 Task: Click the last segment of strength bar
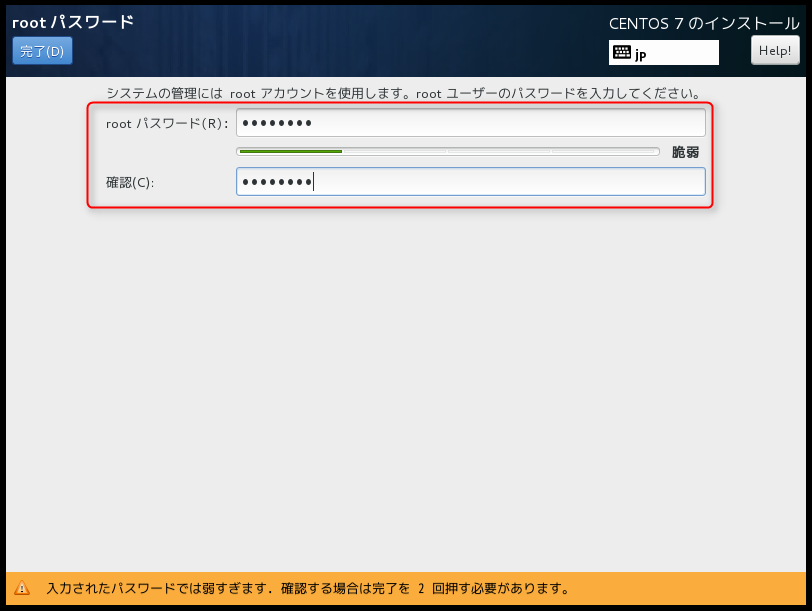point(605,152)
